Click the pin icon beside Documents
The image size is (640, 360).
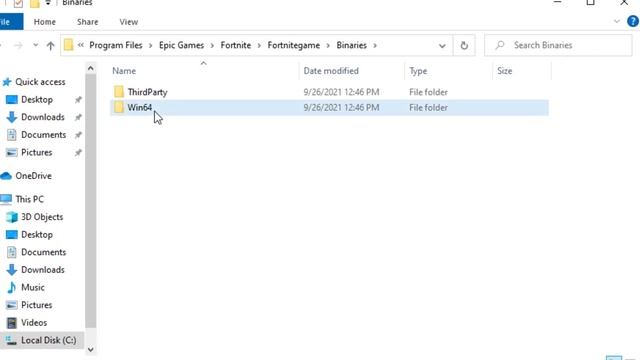(78, 135)
